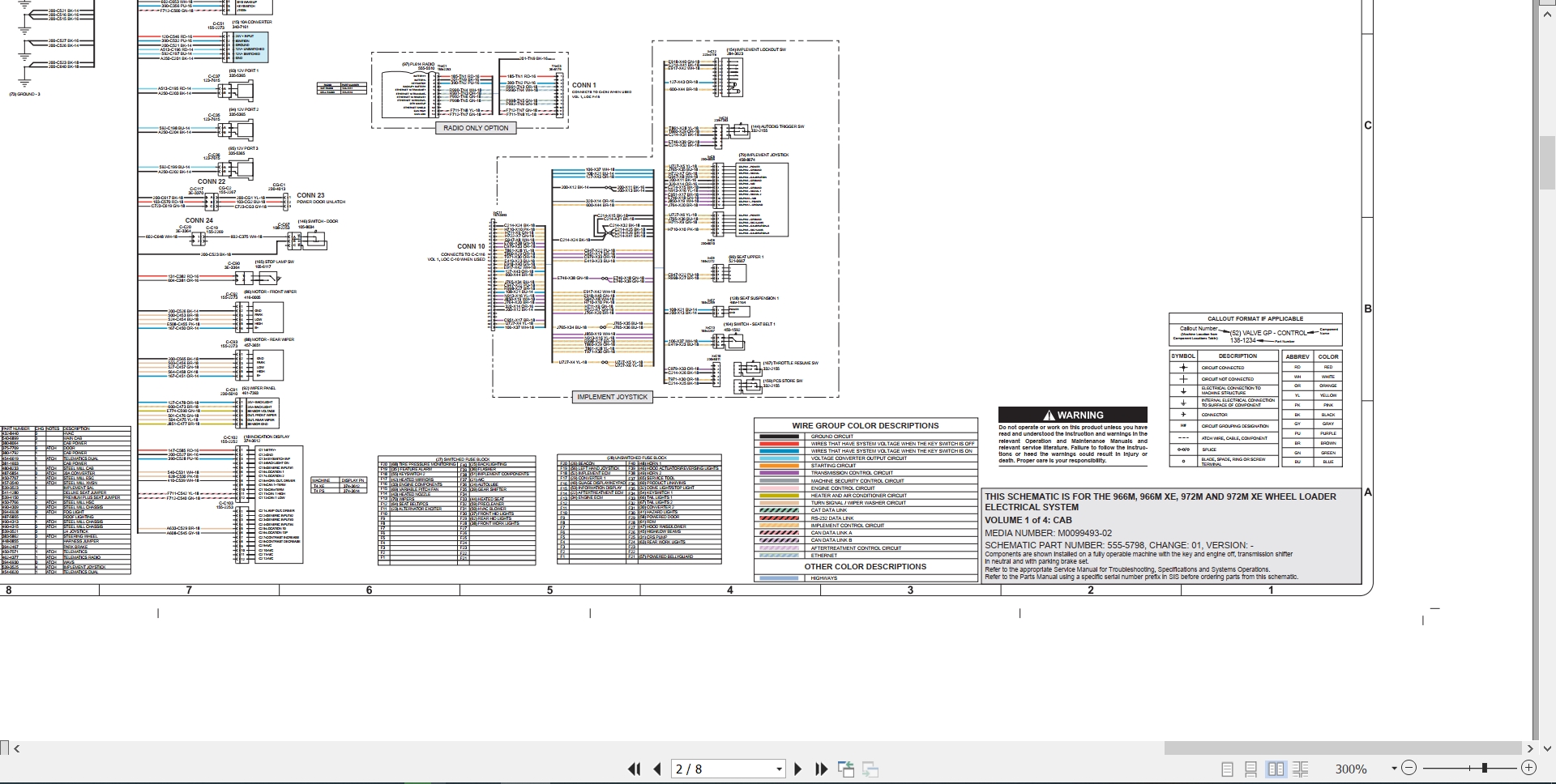Select two-page facing view
Viewport: 1556px width, 784px height.
(1276, 769)
